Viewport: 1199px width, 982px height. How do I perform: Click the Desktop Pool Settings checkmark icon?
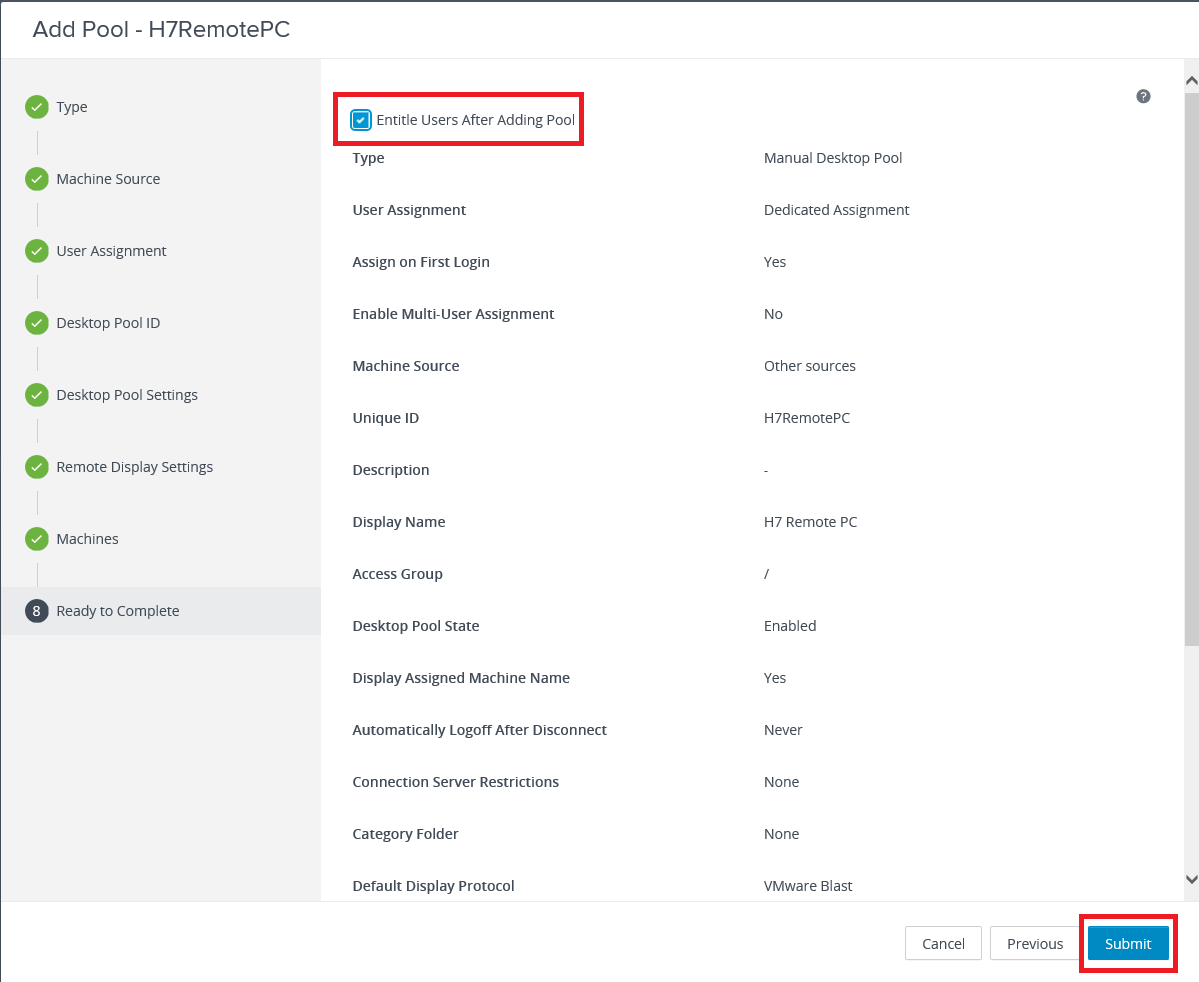click(x=37, y=395)
